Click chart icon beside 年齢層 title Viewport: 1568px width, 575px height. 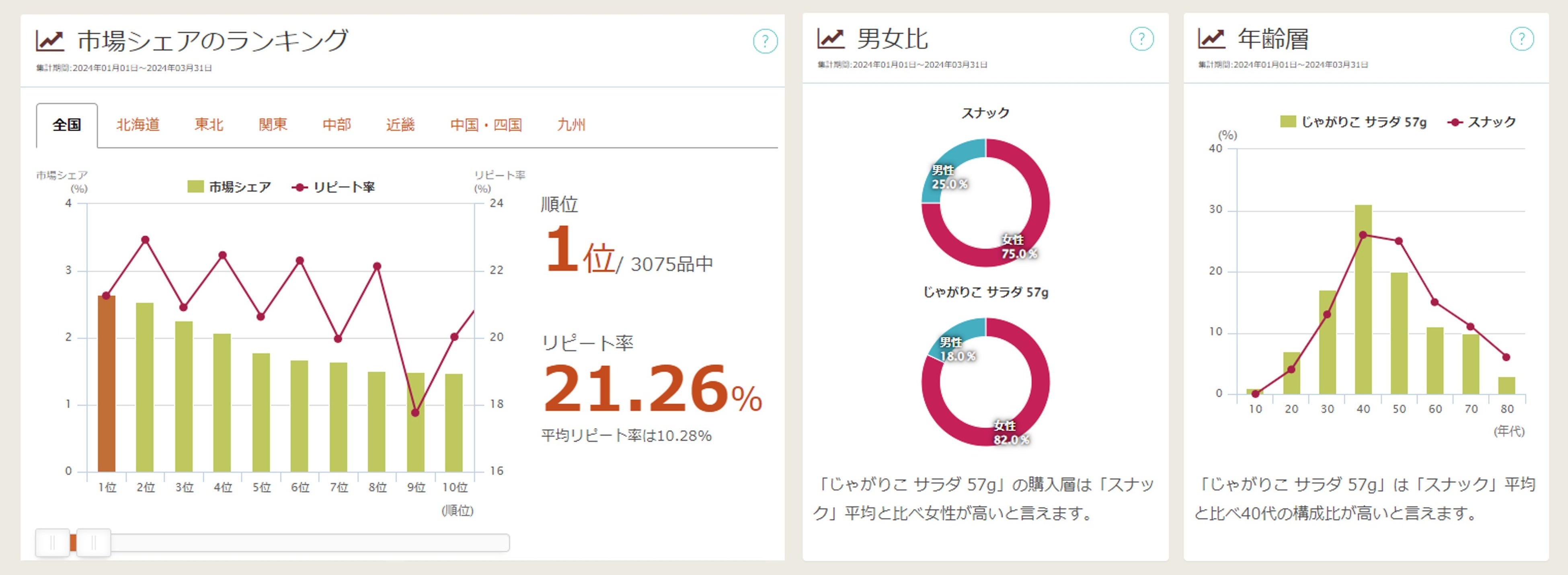(1211, 38)
